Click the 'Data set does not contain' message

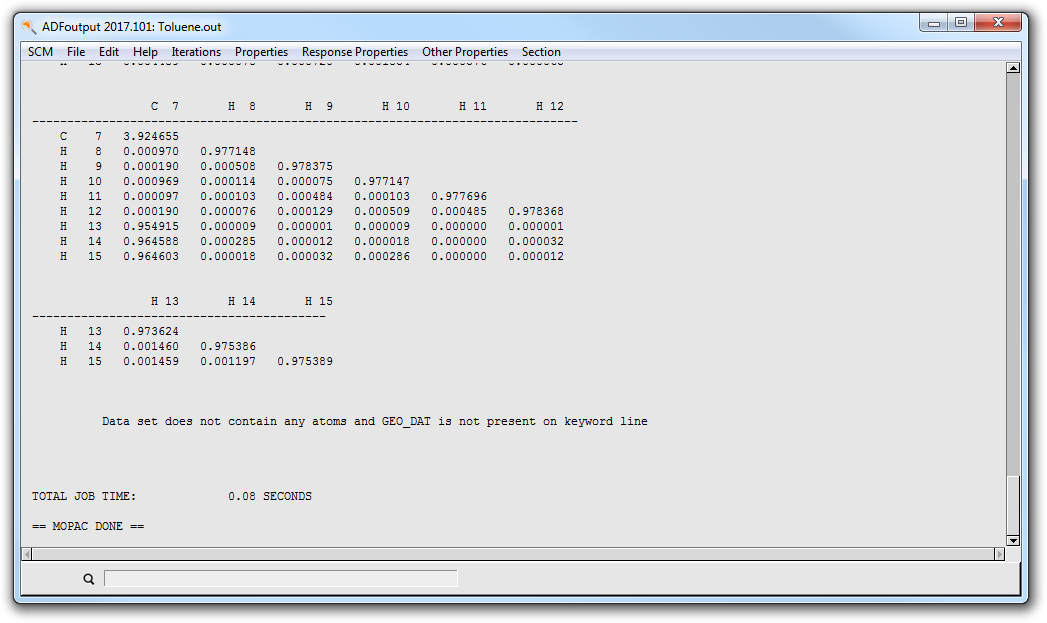375,421
